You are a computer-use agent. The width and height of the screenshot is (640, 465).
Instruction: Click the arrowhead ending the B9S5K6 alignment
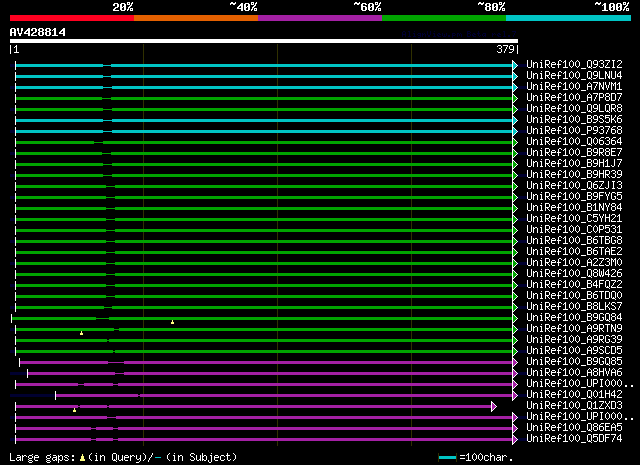[x=515, y=120]
